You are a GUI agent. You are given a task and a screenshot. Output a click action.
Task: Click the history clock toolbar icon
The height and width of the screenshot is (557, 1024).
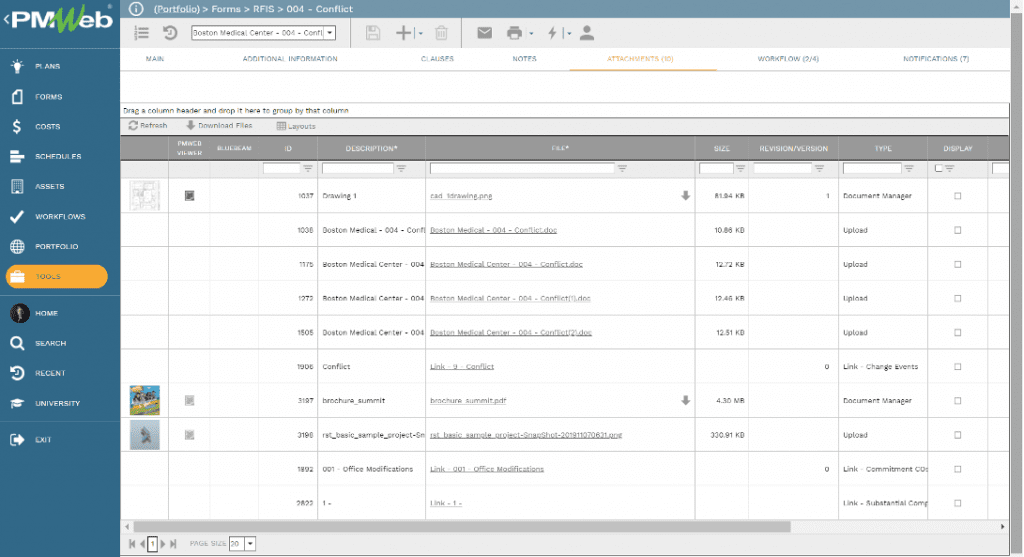(170, 33)
